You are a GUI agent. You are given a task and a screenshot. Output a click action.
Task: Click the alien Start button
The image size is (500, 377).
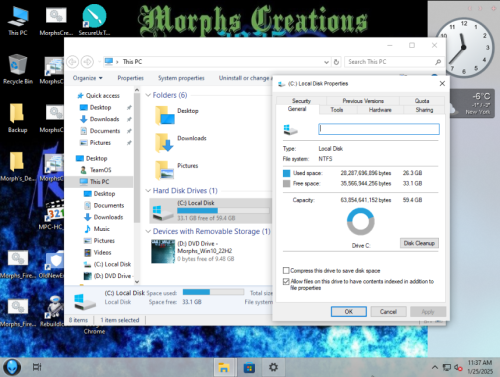point(12,367)
